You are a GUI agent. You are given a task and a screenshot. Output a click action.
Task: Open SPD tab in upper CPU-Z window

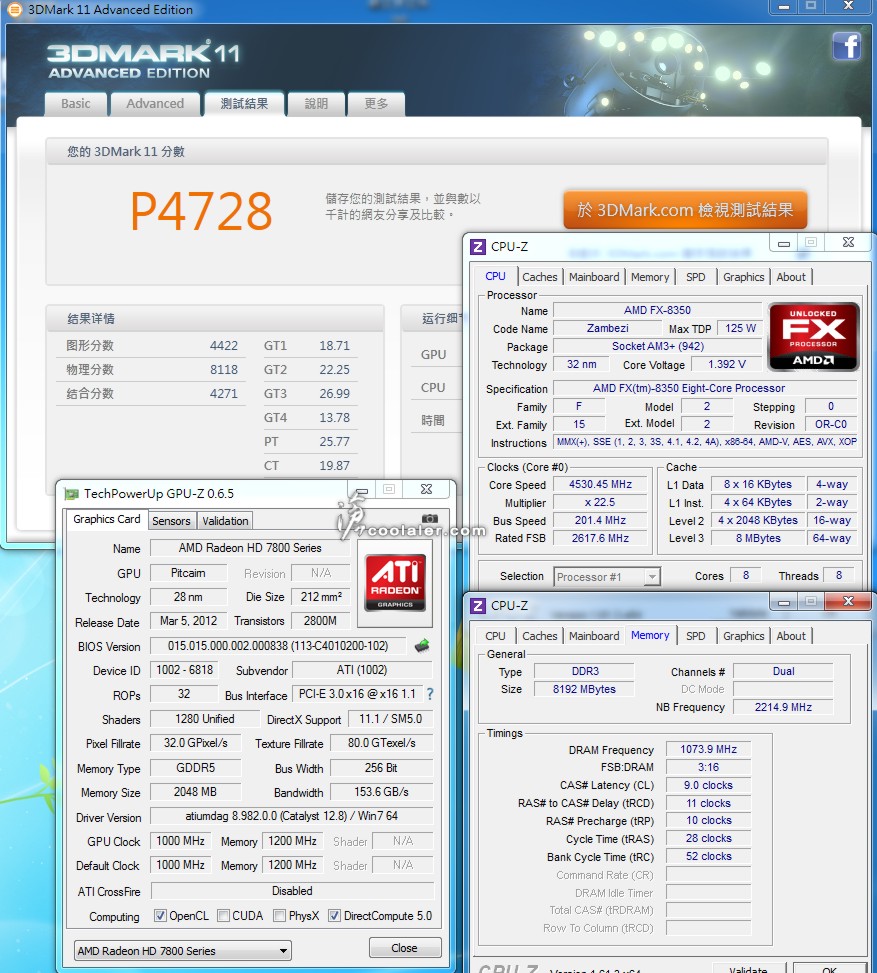click(696, 277)
